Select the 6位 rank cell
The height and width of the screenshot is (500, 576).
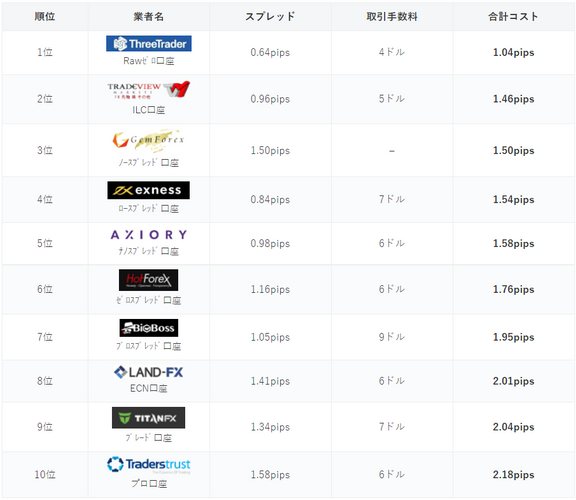45,289
